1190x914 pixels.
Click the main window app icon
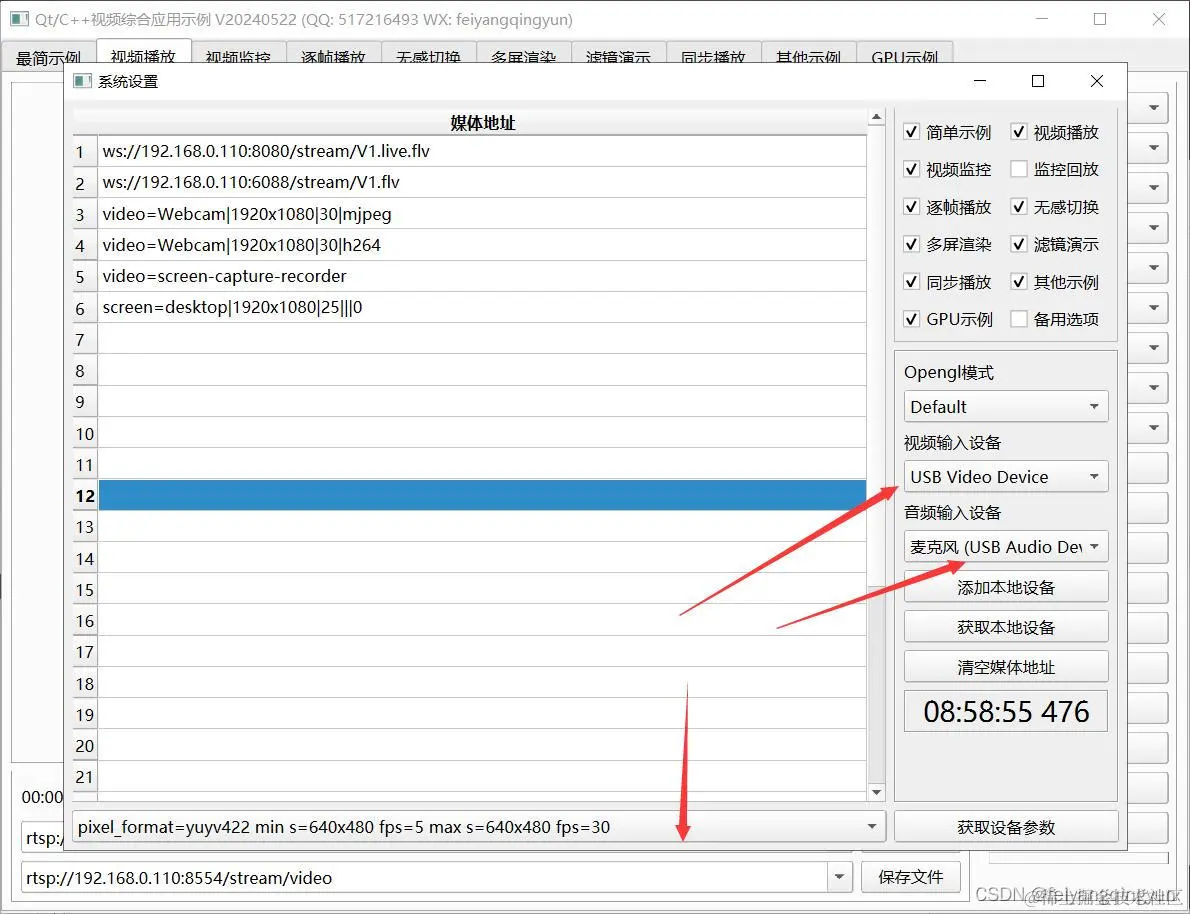pos(20,19)
